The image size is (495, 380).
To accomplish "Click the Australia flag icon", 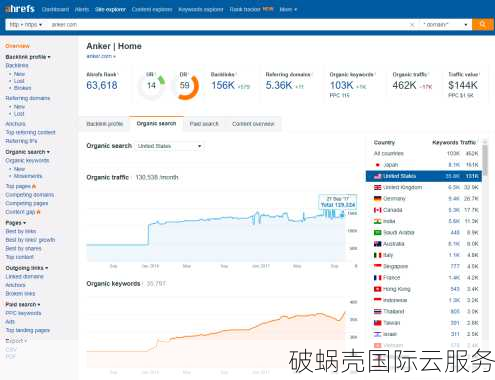I will click(x=377, y=244).
